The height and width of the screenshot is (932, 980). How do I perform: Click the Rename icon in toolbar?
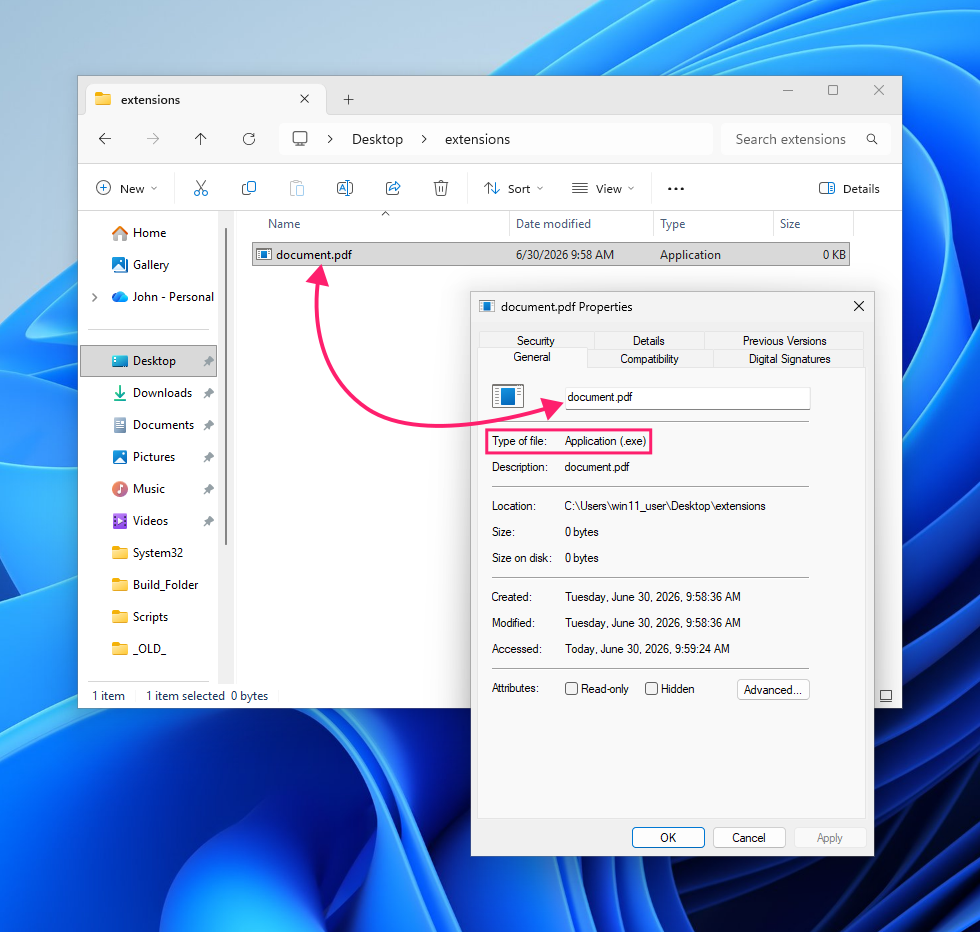345,188
